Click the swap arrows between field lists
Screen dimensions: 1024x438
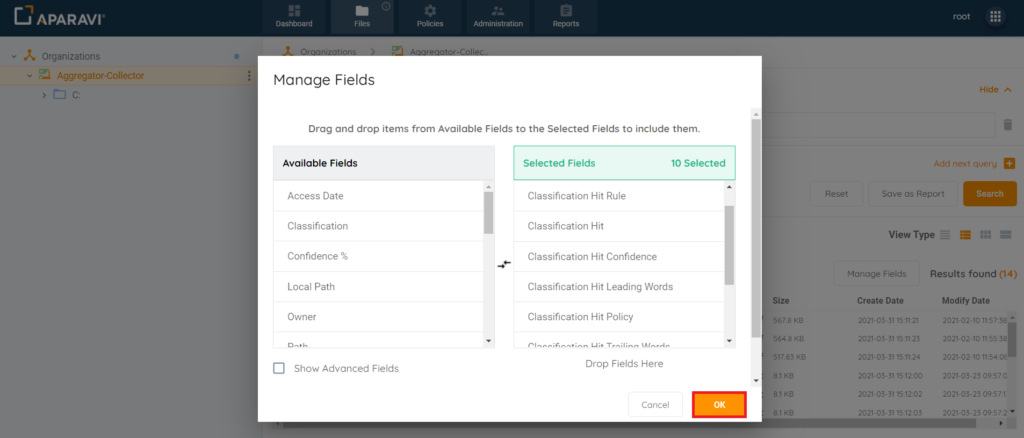pyautogui.click(x=504, y=264)
